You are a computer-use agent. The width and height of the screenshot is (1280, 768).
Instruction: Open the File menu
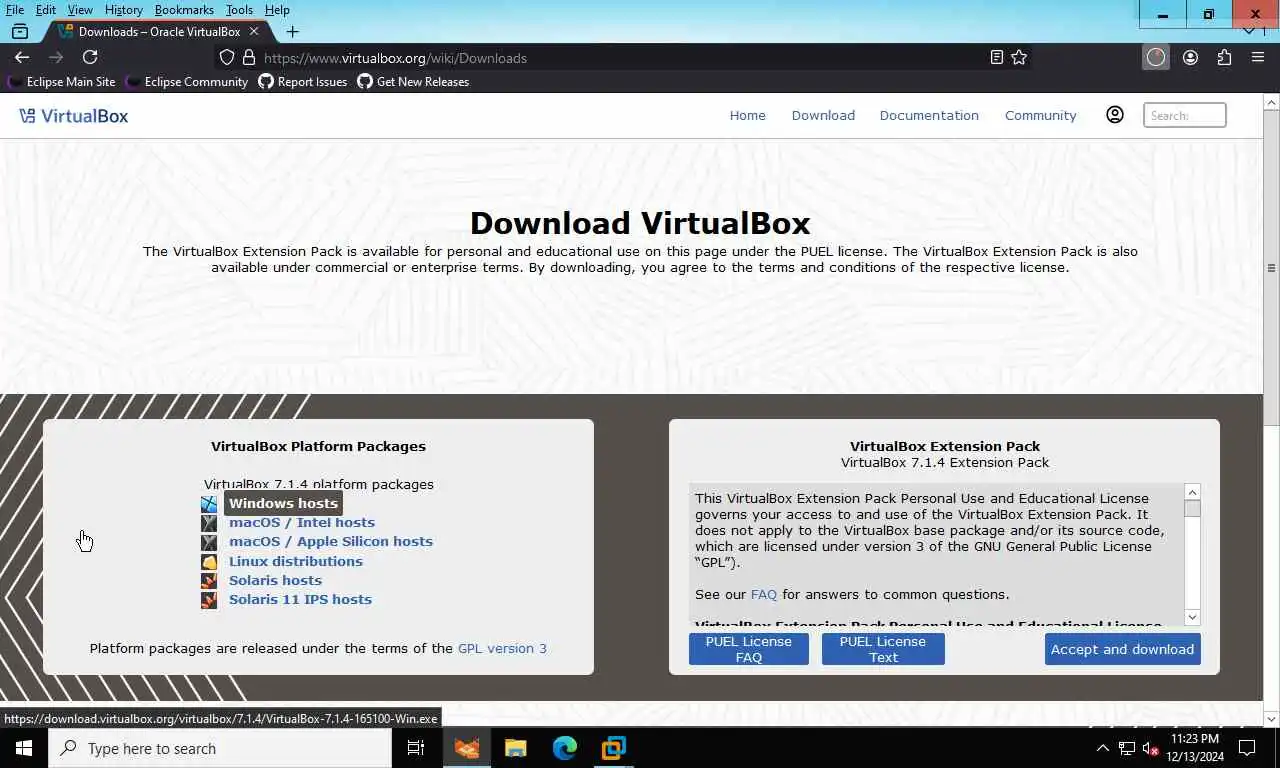click(x=15, y=10)
